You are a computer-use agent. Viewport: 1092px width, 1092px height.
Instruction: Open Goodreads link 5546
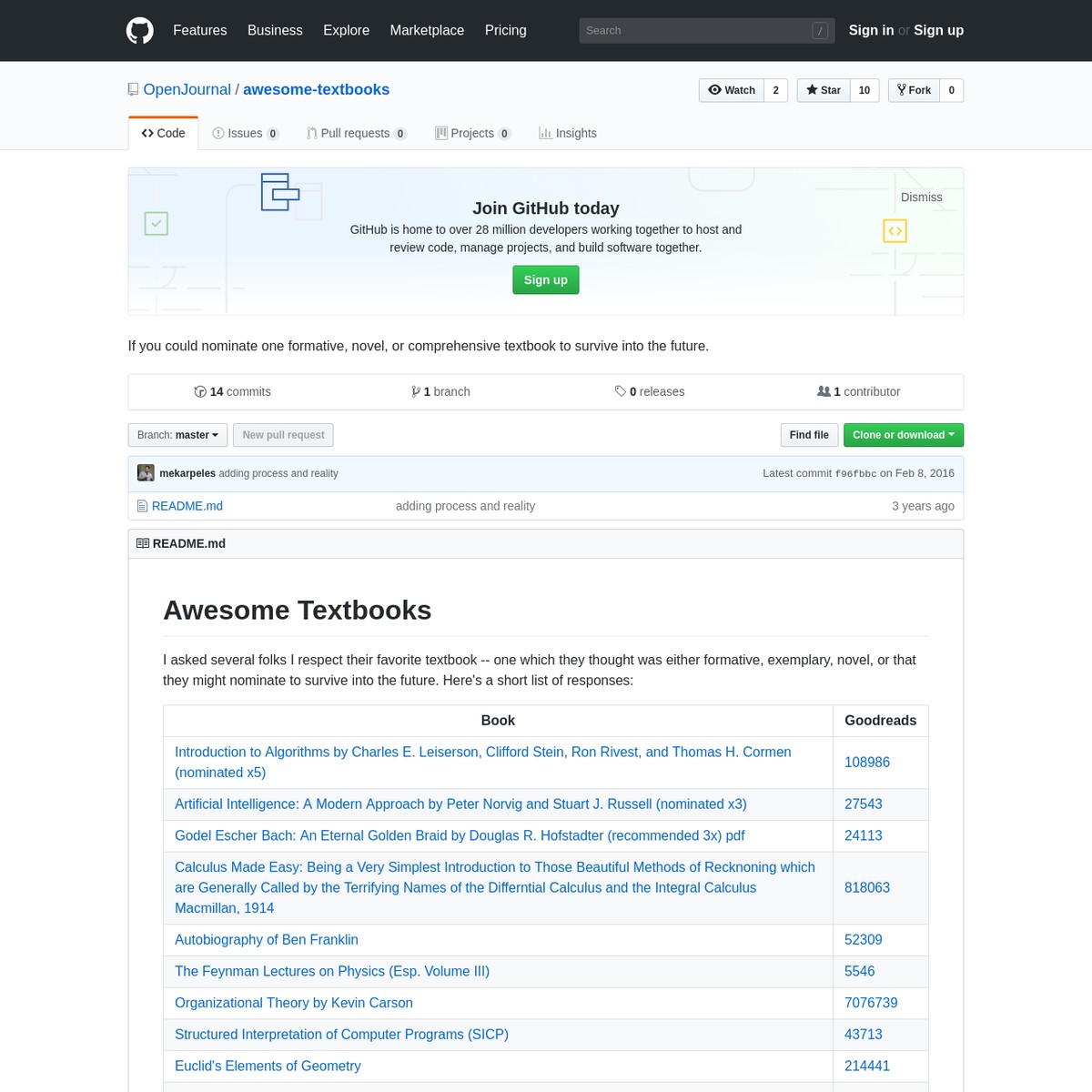(x=860, y=972)
